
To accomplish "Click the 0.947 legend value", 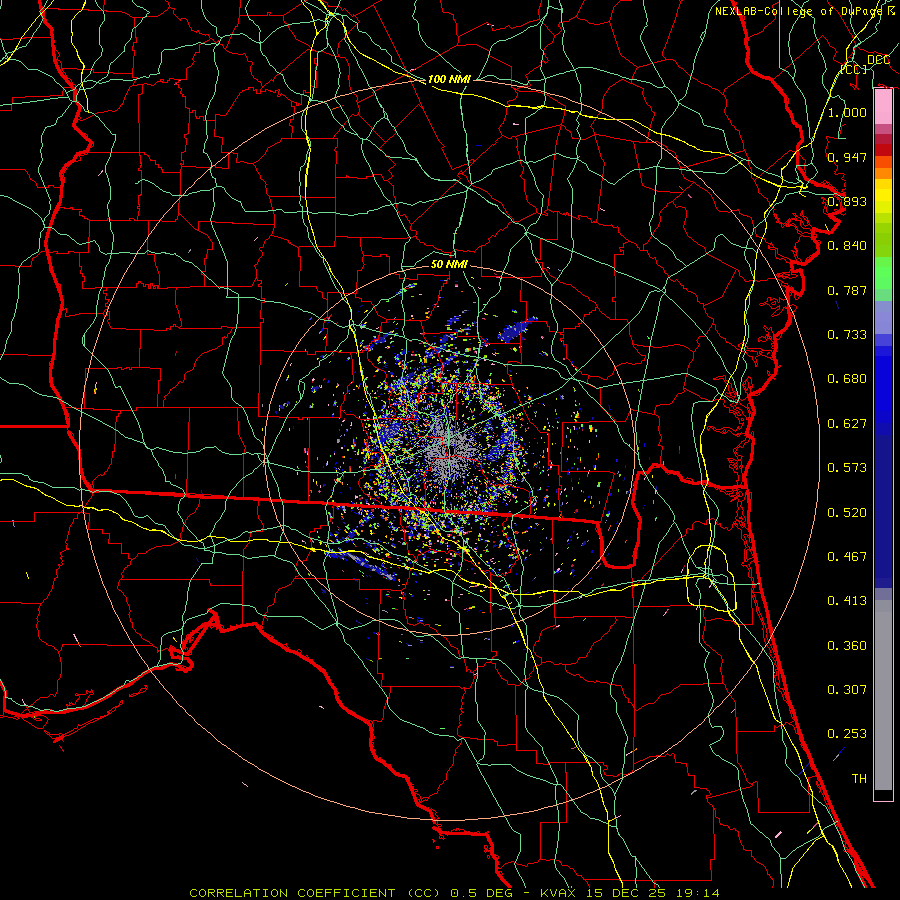I will point(847,157).
